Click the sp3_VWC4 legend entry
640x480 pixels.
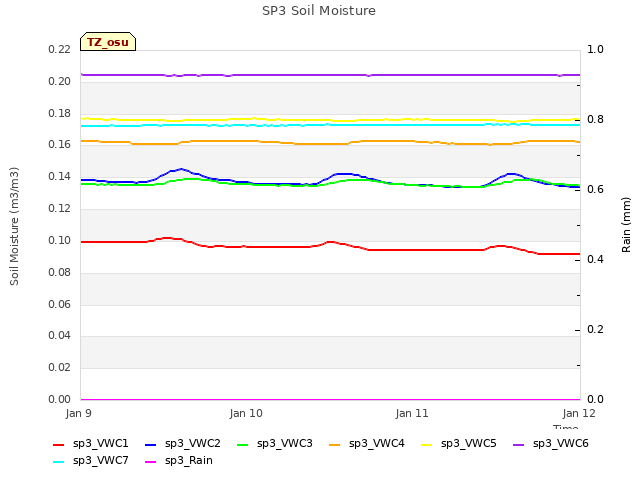click(367, 444)
